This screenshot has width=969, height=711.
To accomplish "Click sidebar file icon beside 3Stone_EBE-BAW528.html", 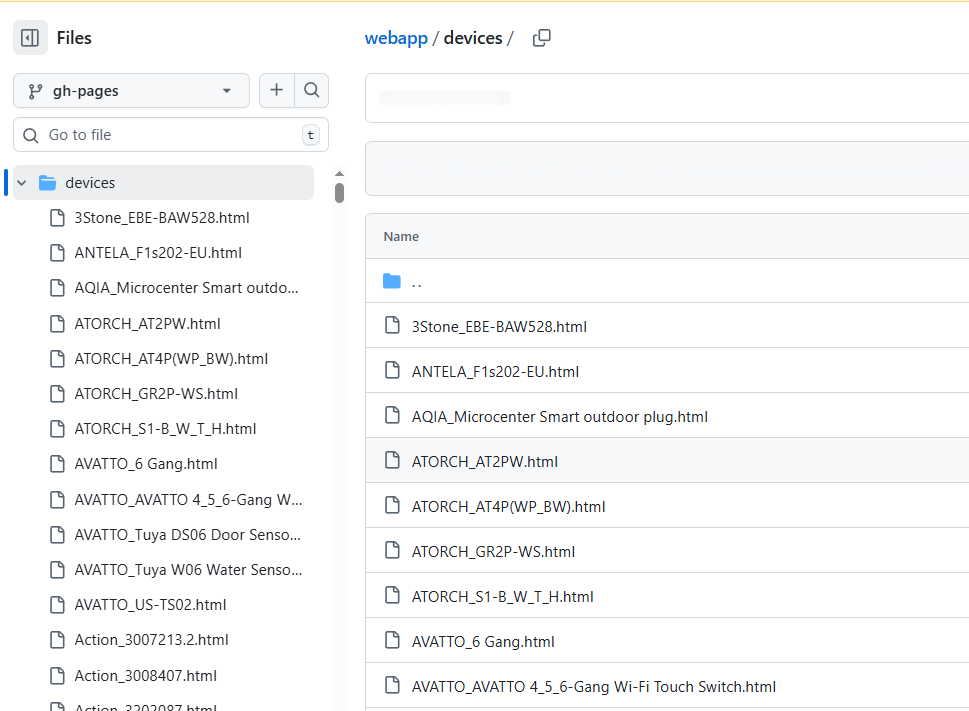I will [57, 218].
